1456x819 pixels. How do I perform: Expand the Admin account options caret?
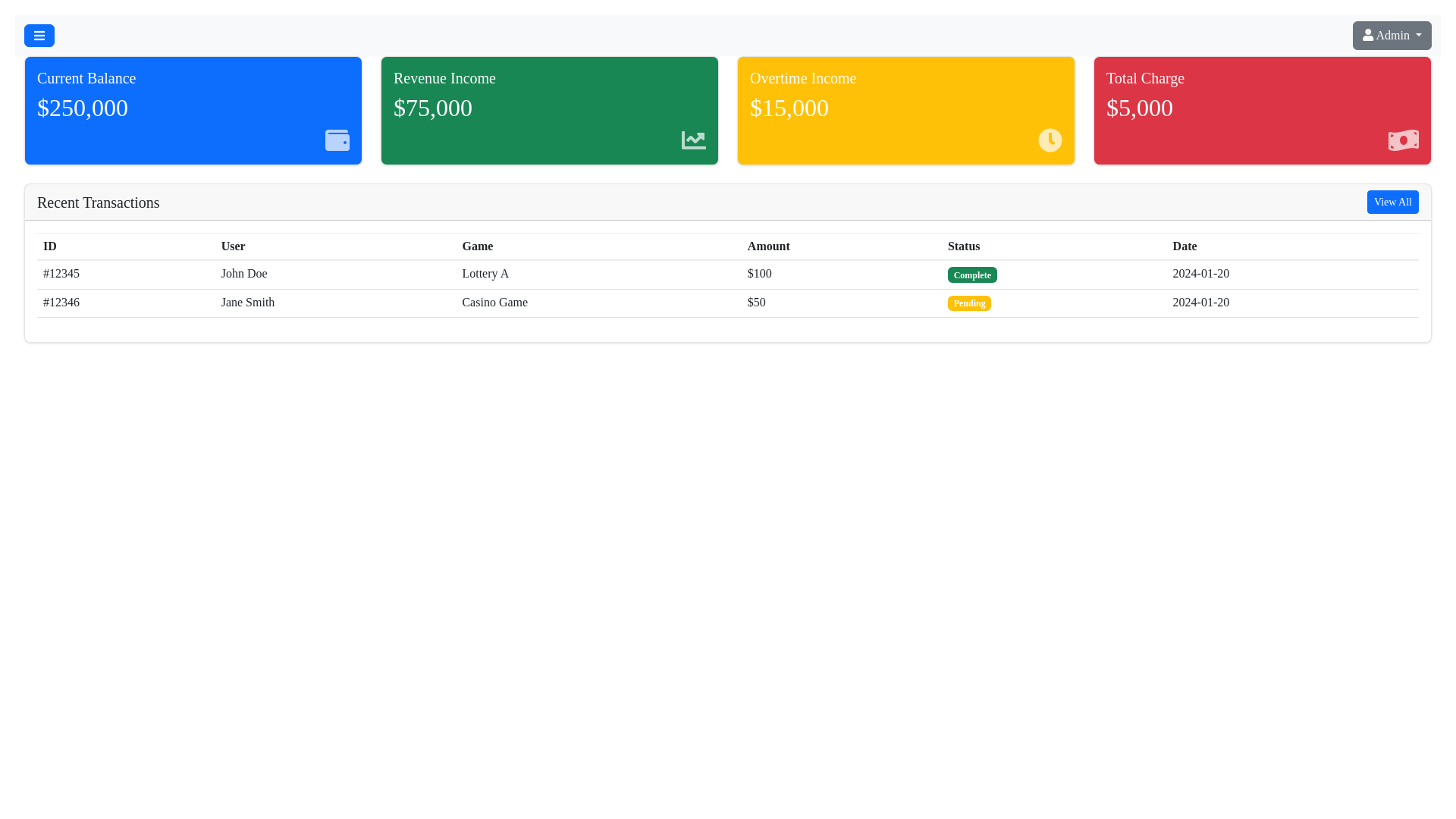click(x=1420, y=35)
